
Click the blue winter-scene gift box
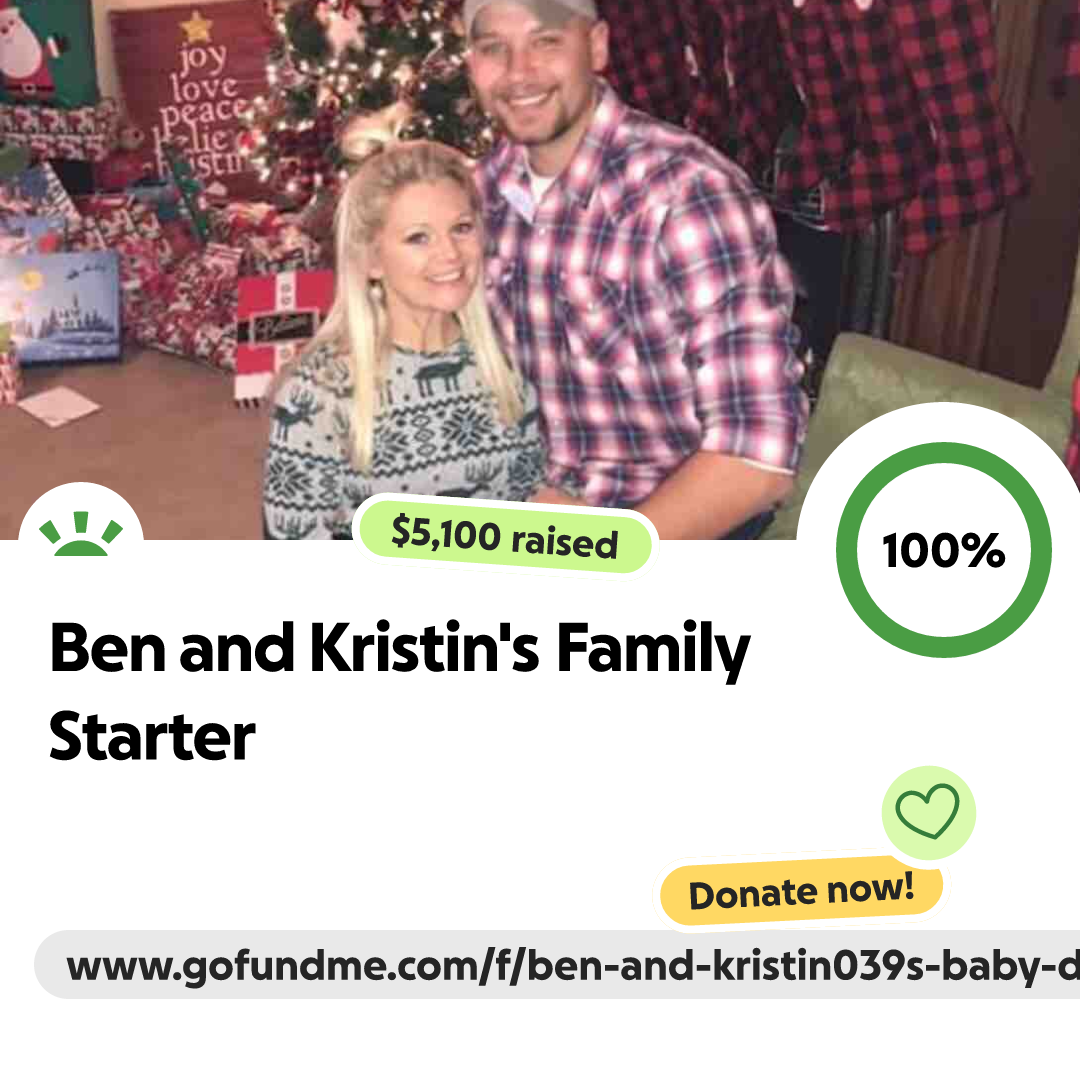61,307
